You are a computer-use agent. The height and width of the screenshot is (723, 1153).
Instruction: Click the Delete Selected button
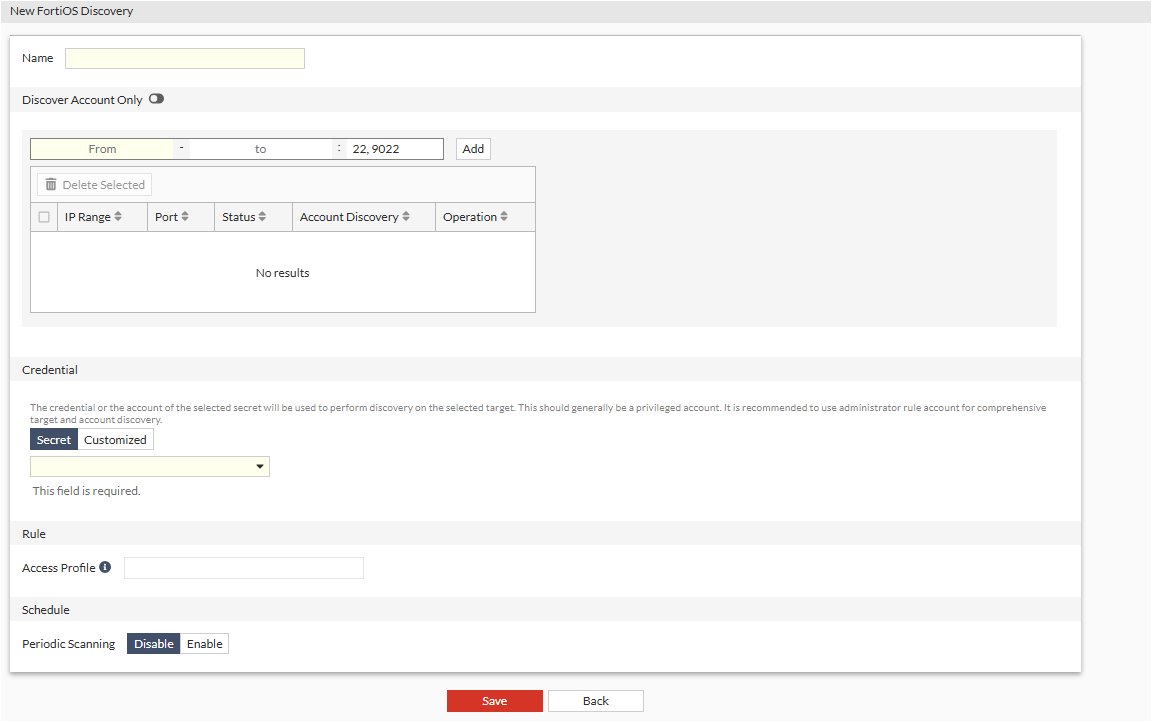95,185
